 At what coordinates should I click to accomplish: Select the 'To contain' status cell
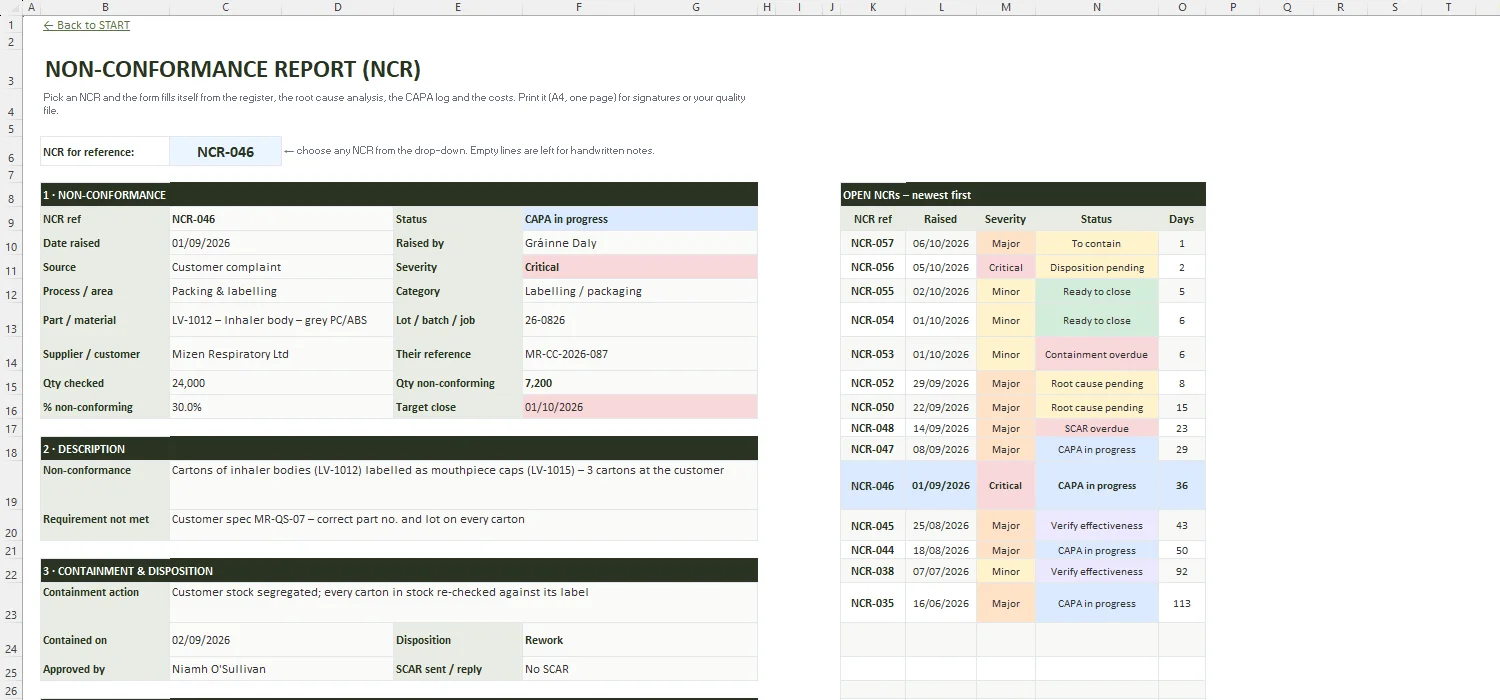[x=1097, y=243]
